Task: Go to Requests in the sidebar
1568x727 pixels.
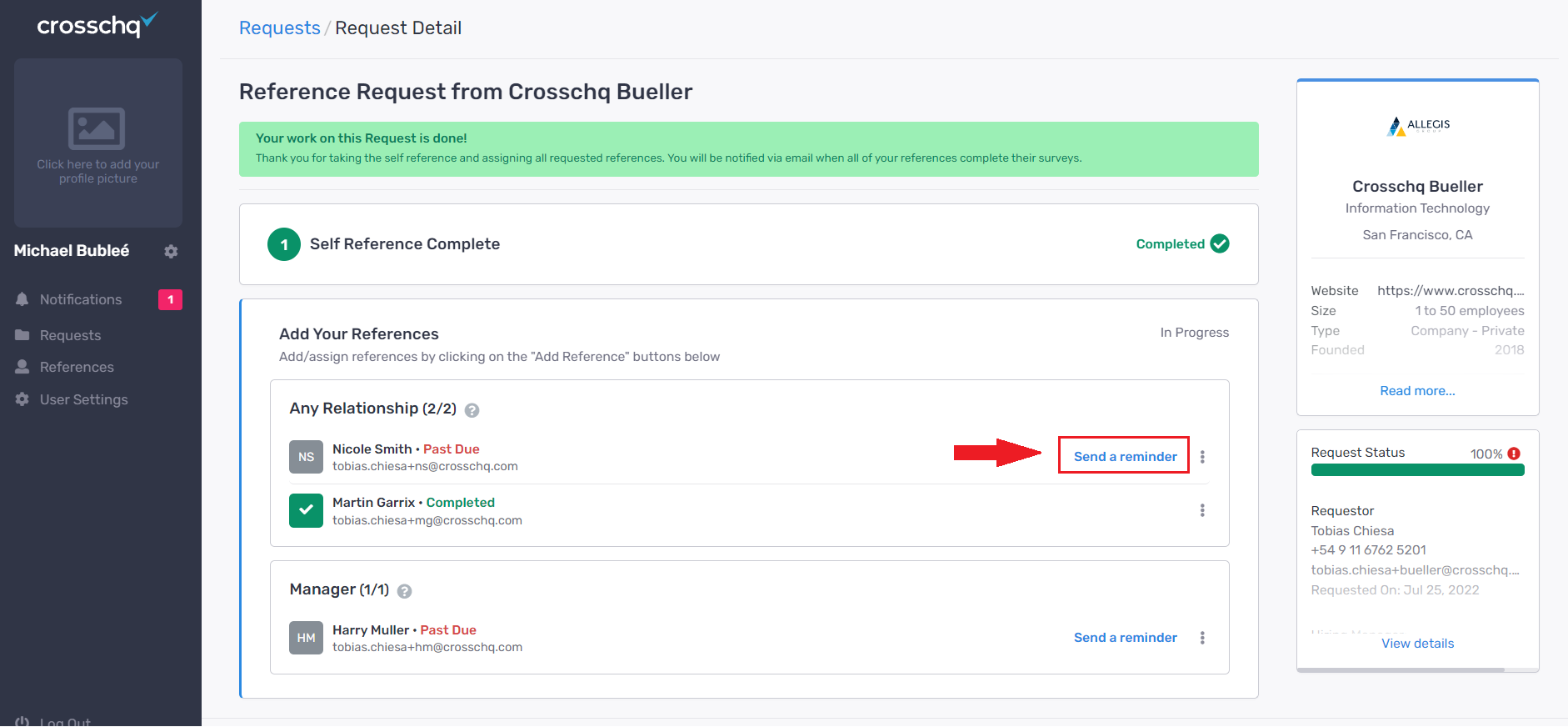Action: pyautogui.click(x=70, y=335)
